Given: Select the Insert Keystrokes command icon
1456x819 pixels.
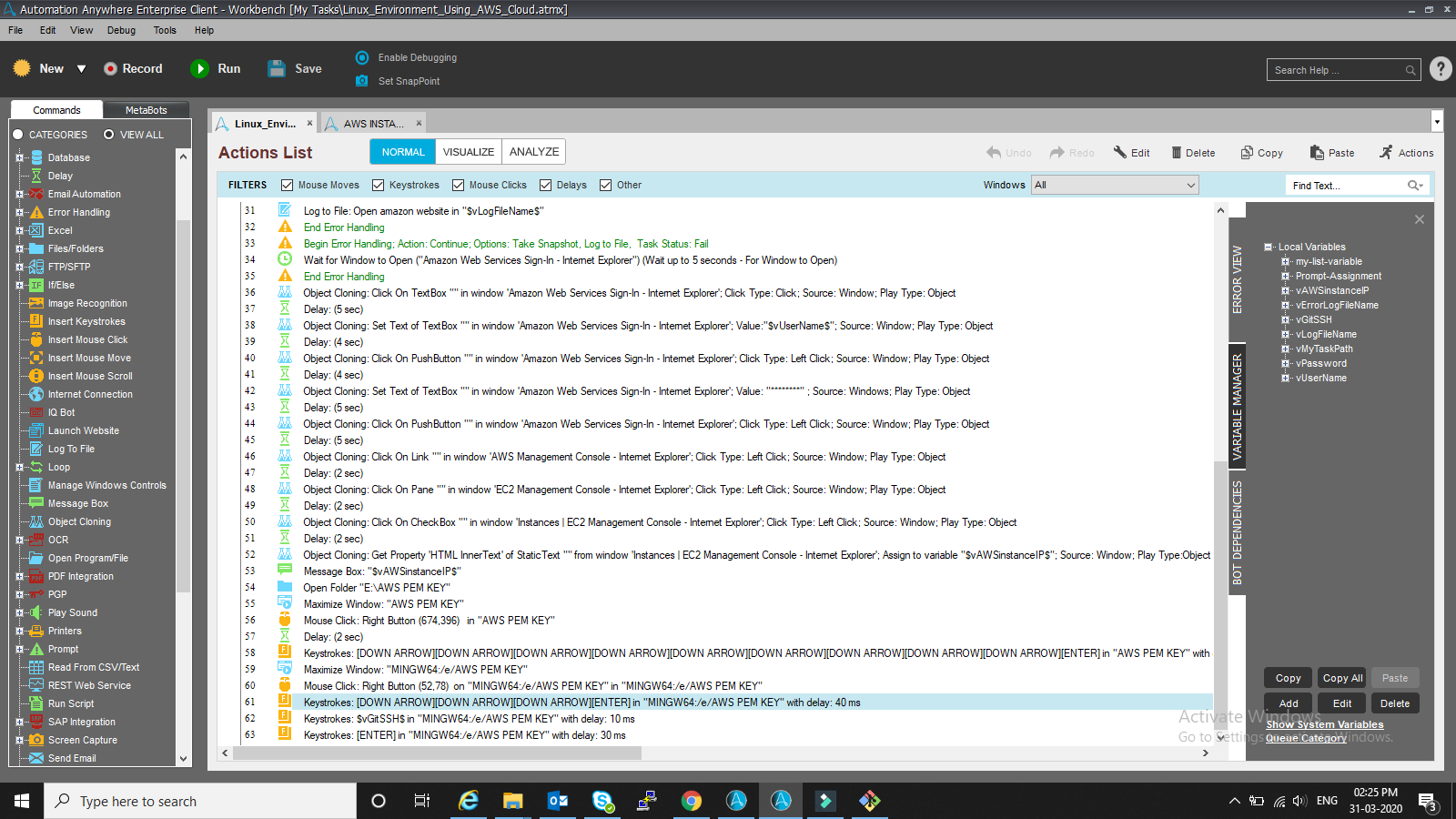Looking at the screenshot, I should pos(36,321).
